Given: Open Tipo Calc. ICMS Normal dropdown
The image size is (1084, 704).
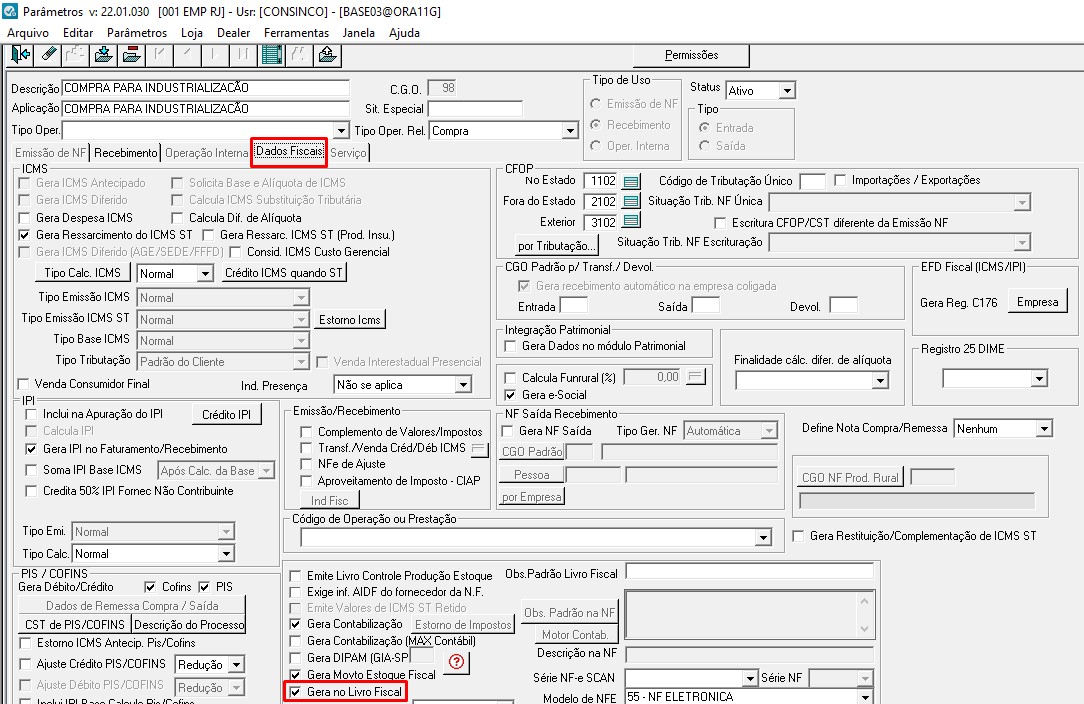Looking at the screenshot, I should coord(205,274).
